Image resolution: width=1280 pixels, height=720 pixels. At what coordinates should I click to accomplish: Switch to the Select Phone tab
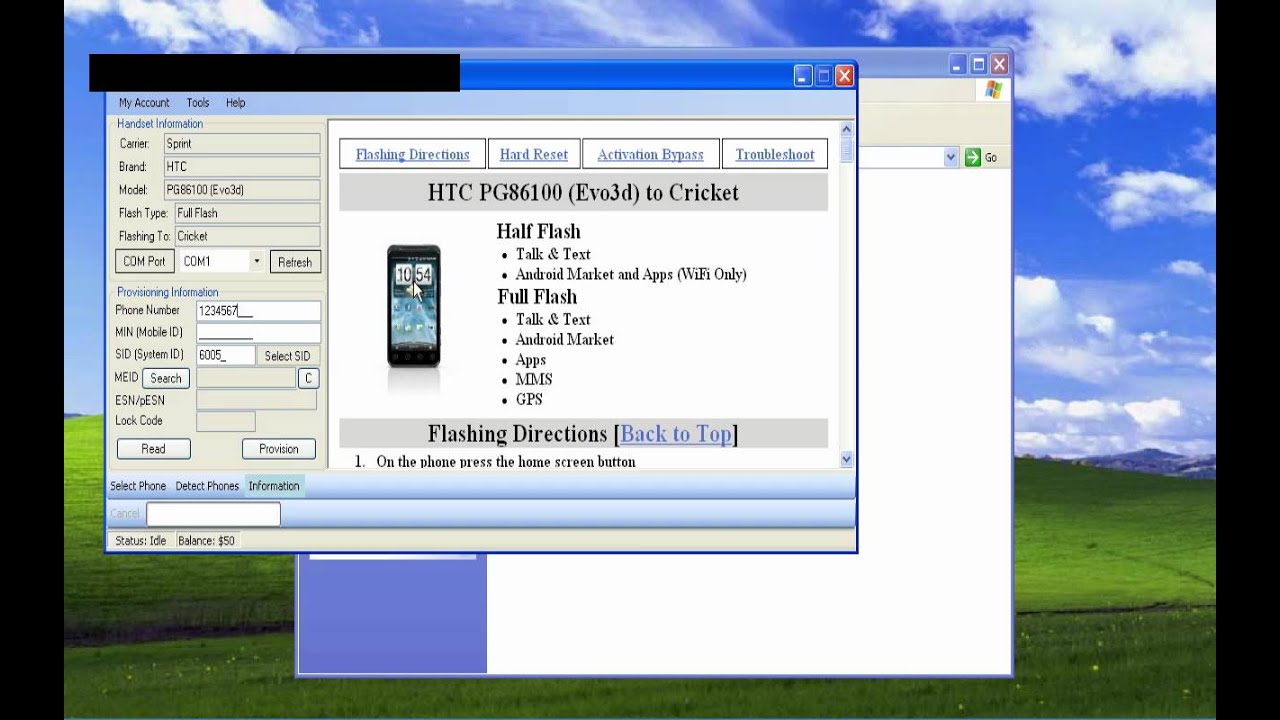(x=138, y=486)
